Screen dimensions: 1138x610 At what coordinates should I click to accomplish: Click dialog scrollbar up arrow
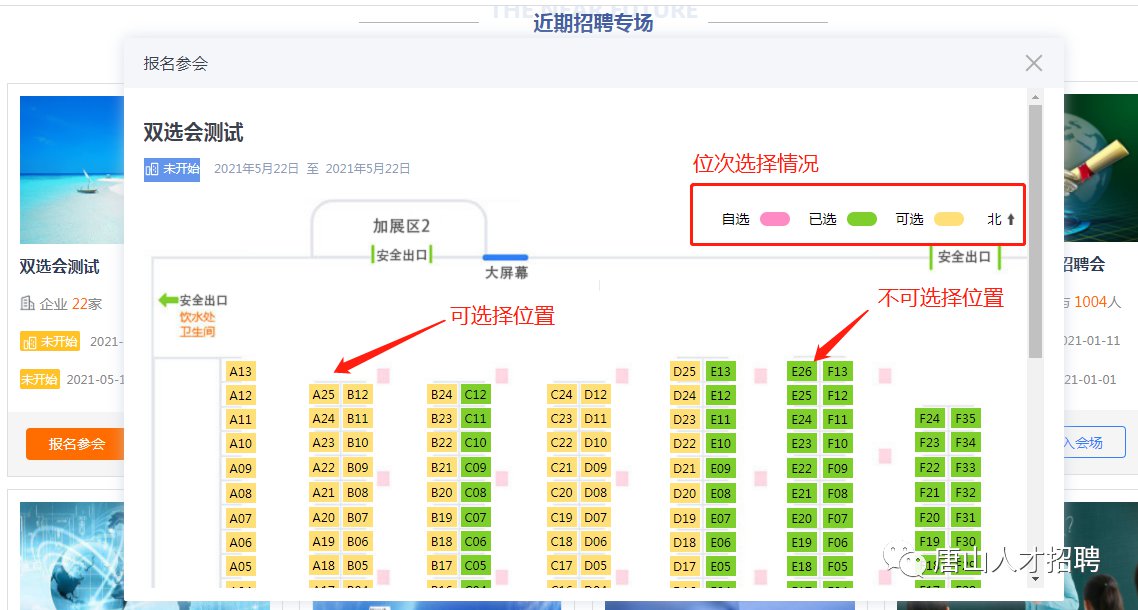(x=1036, y=97)
